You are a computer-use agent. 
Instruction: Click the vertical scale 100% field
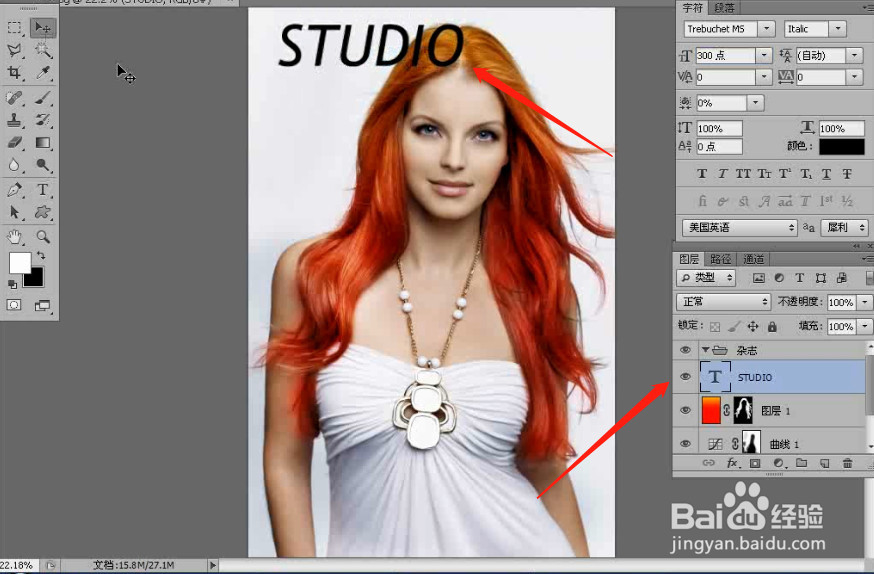click(x=719, y=129)
